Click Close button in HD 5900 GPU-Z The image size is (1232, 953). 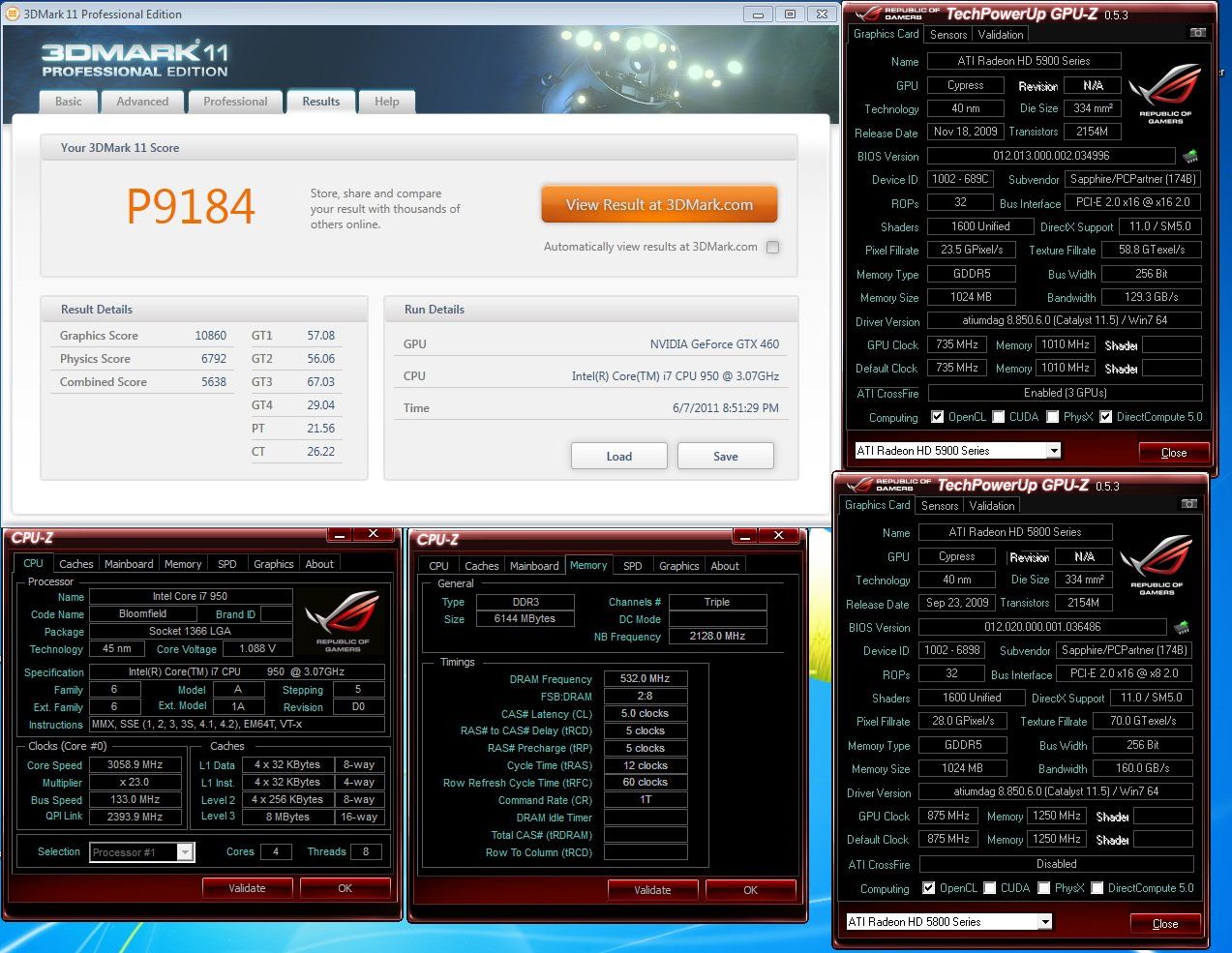pos(1173,452)
